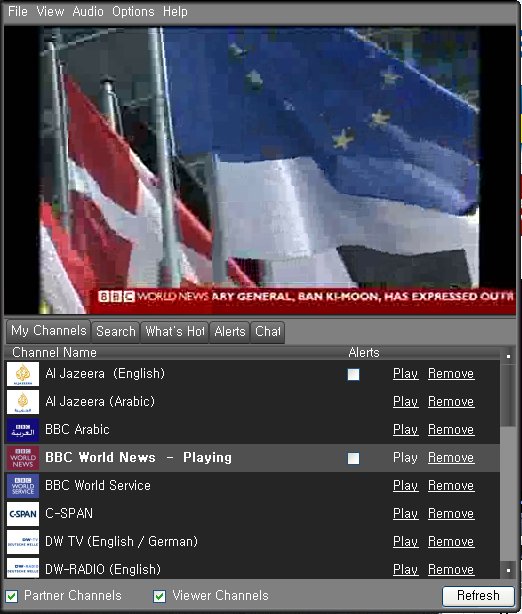
Task: Click the channel list scroll up arrow
Action: 508,356
